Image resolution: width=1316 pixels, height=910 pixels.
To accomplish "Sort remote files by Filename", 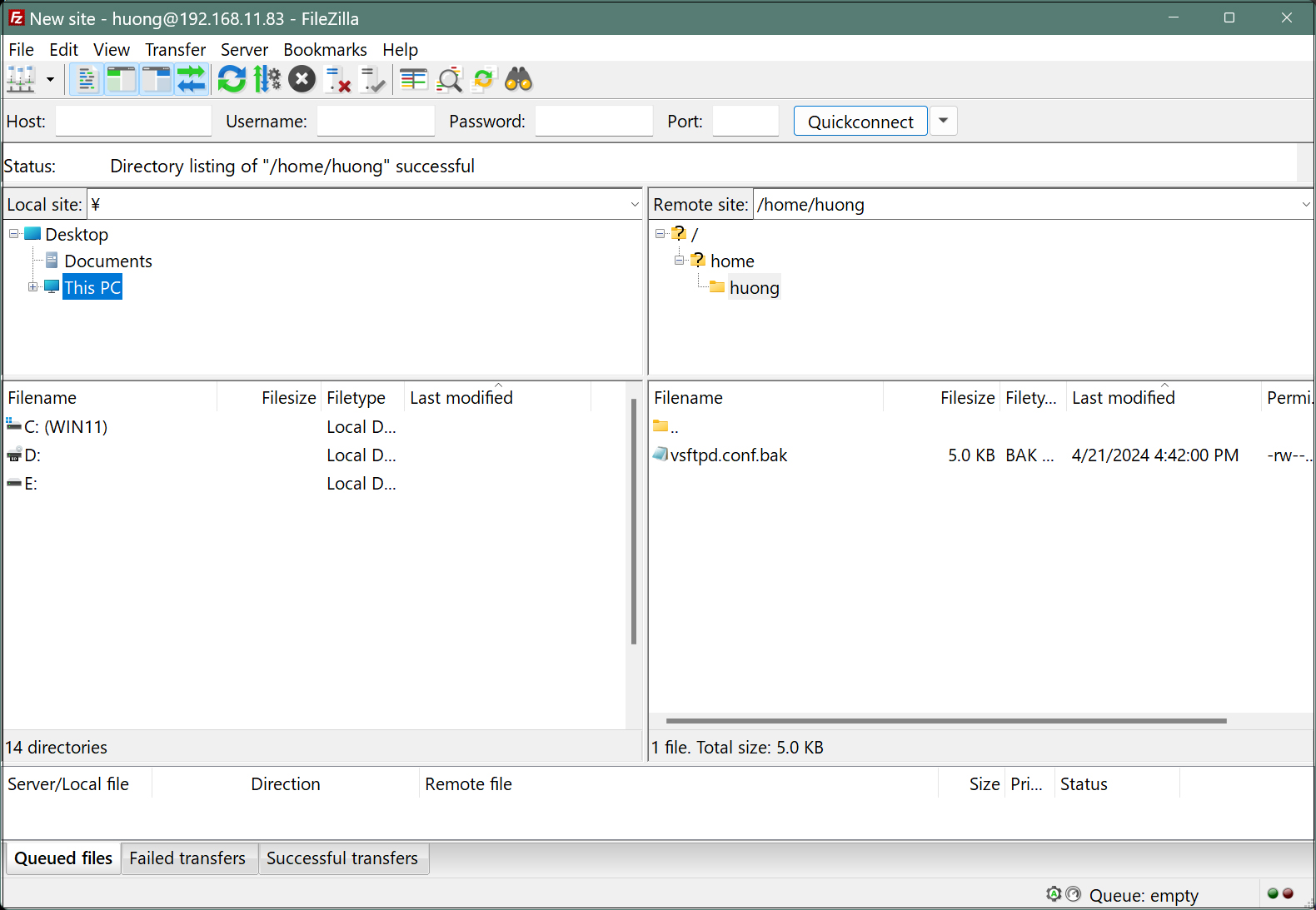I will coord(766,398).
